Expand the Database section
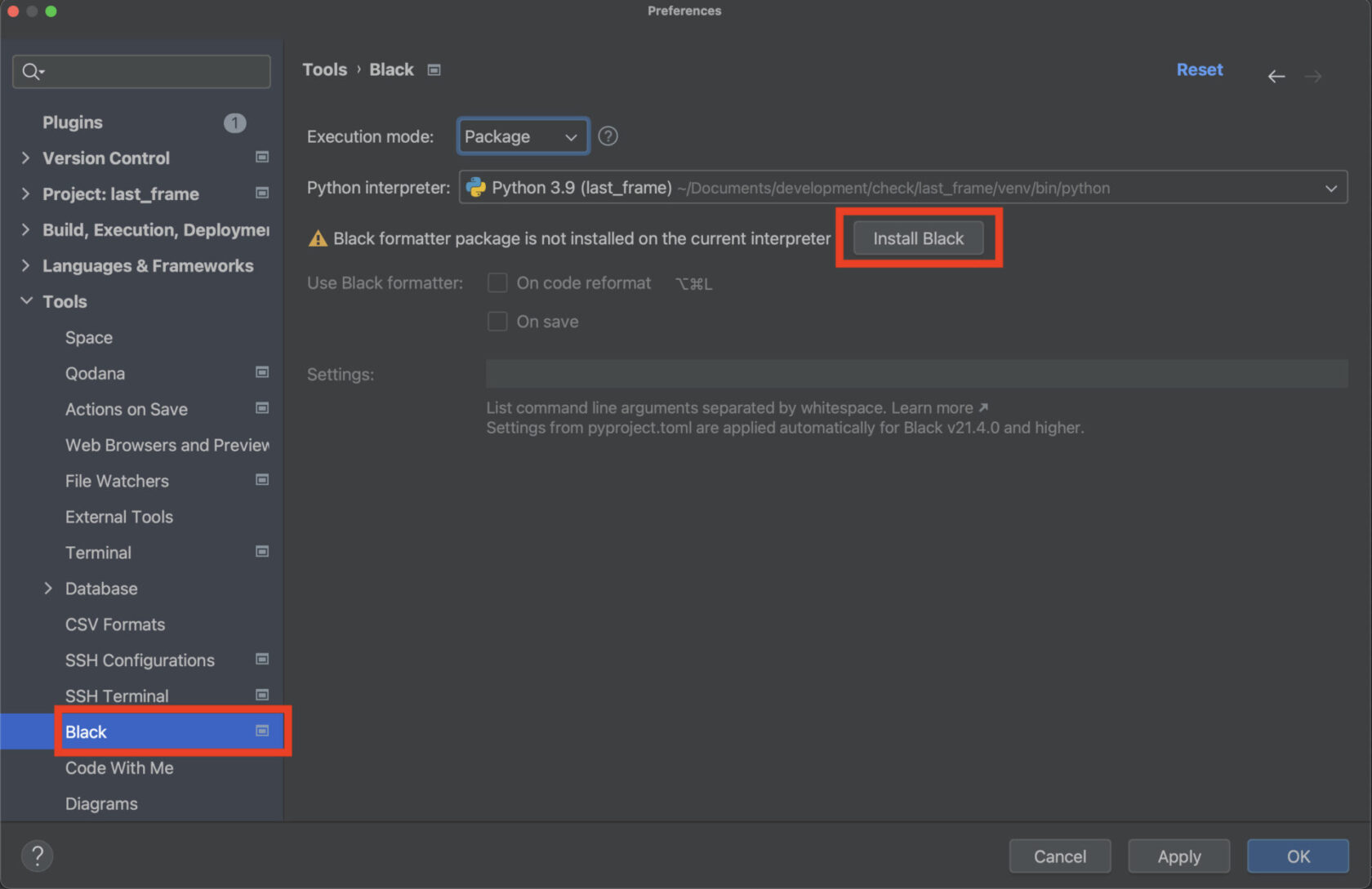This screenshot has height=889, width=1372. (49, 588)
